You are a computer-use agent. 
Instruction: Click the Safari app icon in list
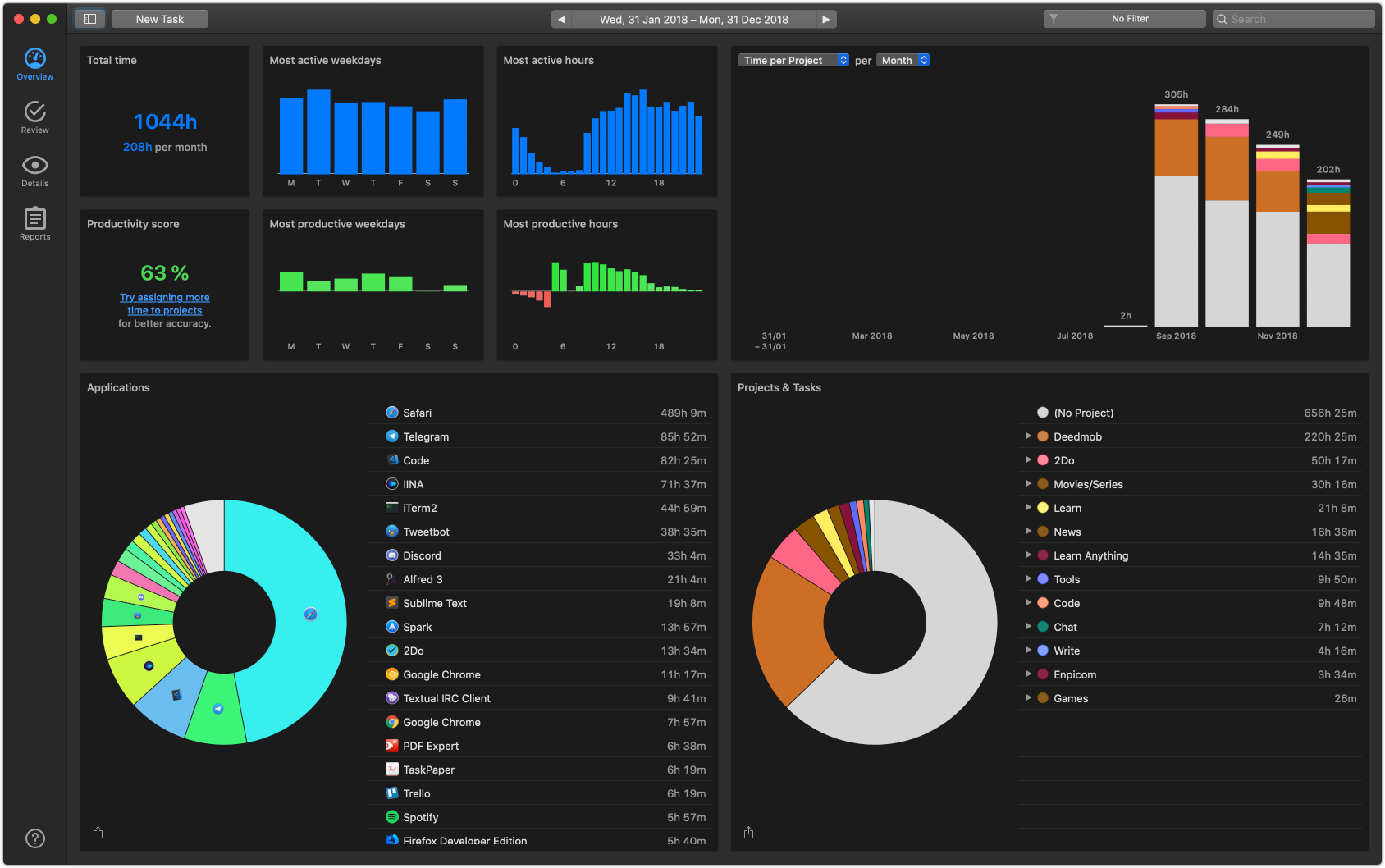pos(392,413)
